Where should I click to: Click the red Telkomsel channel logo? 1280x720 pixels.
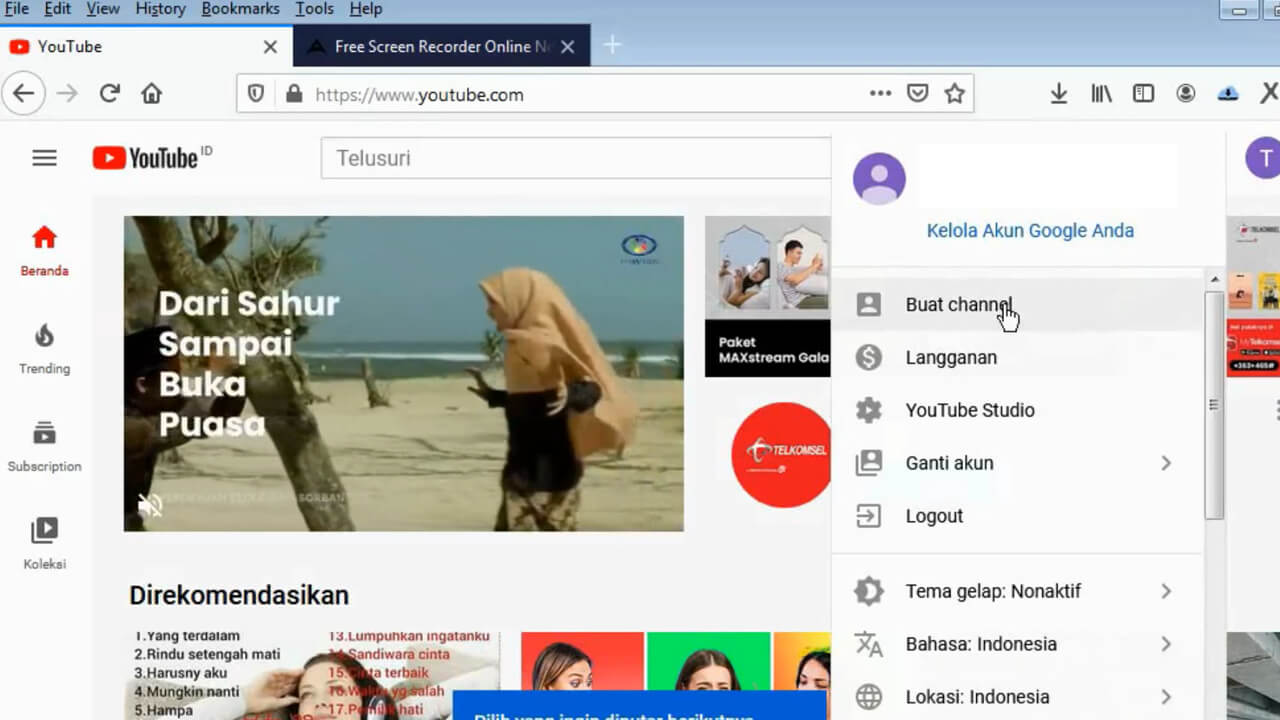pos(781,455)
